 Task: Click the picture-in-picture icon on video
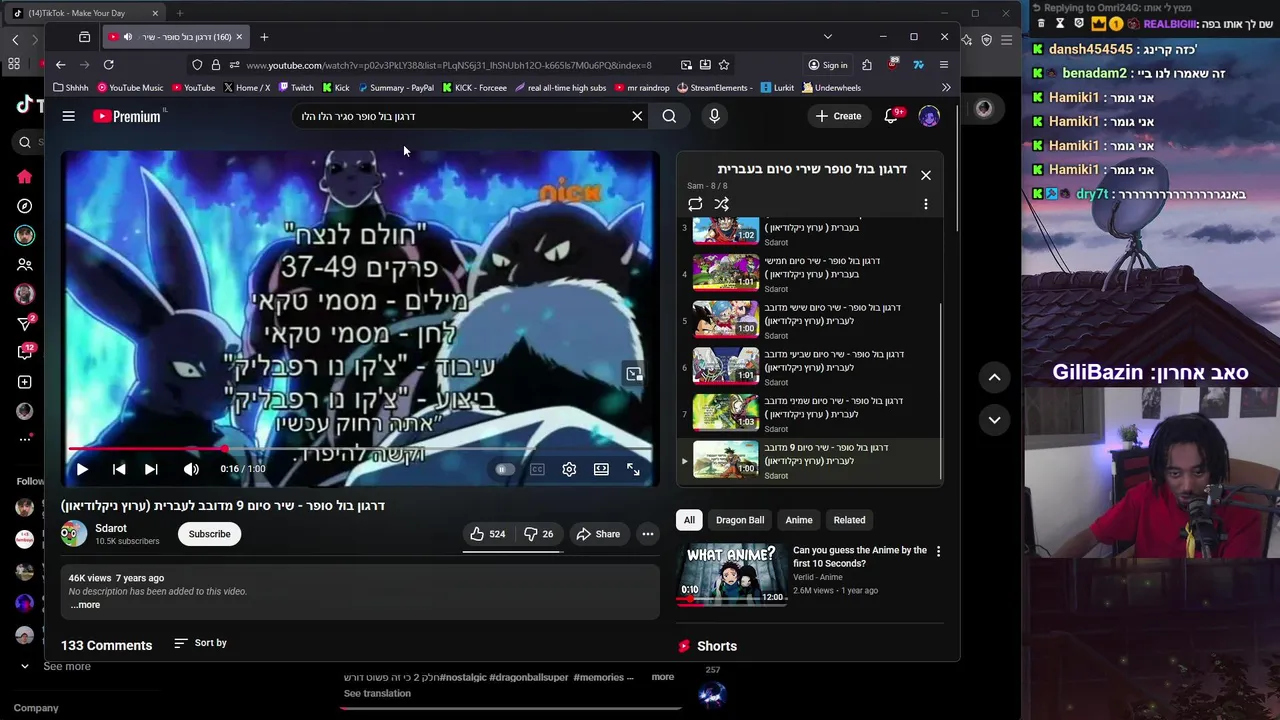(634, 374)
